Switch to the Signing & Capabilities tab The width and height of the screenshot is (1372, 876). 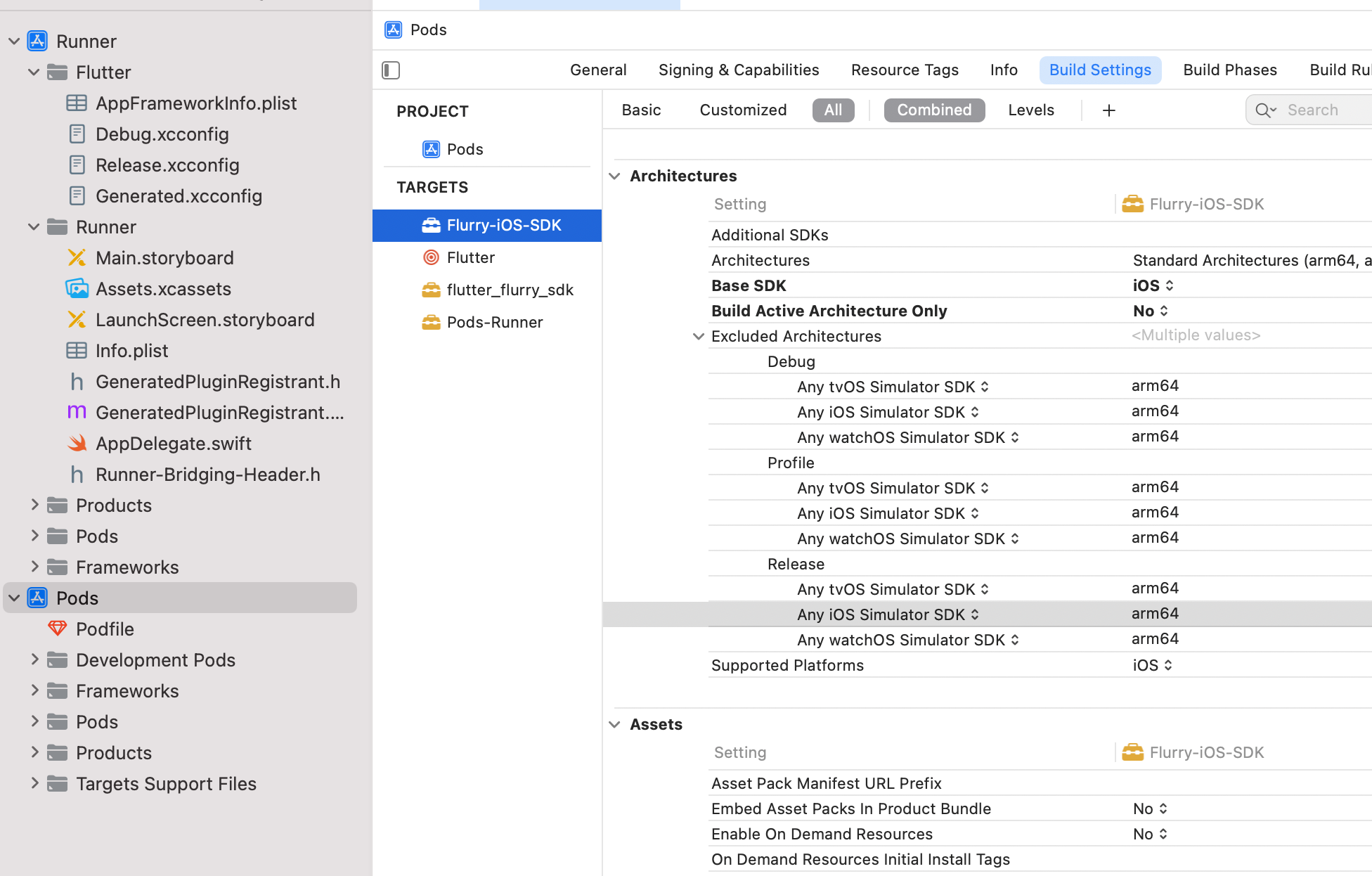pos(738,70)
